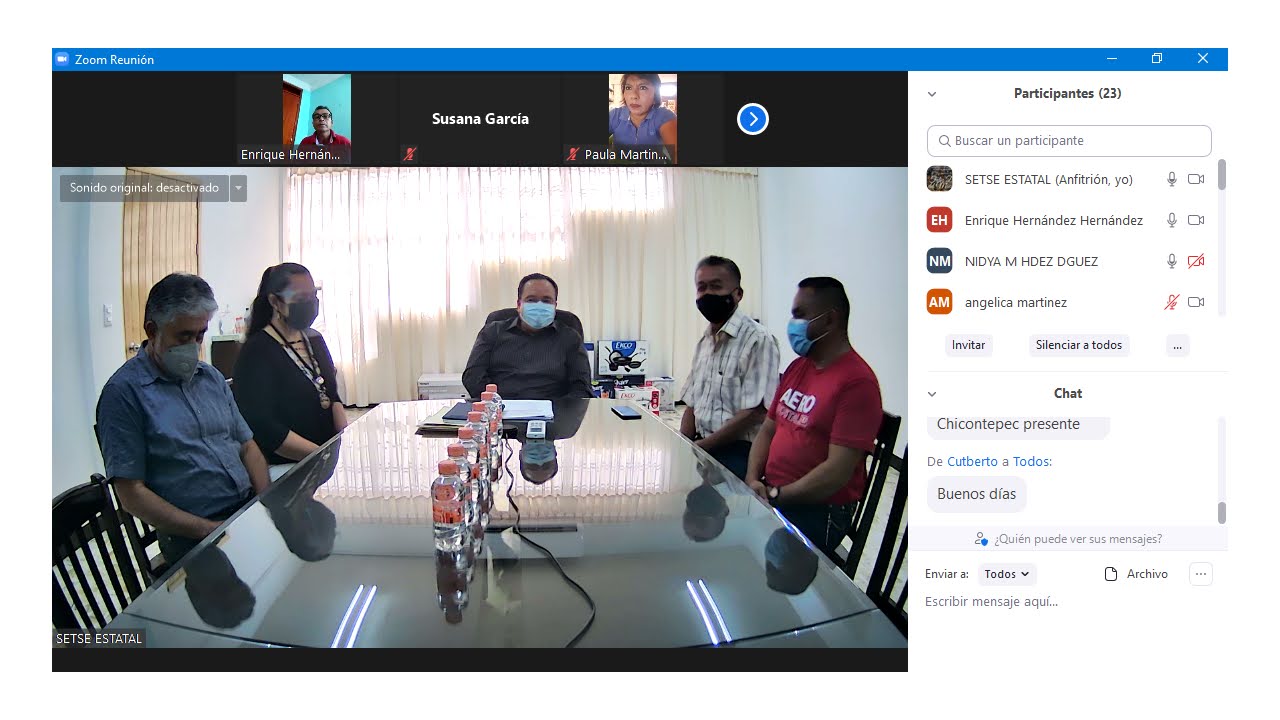Unmute angelica martinez muted microphone
The image size is (1280, 720).
pyautogui.click(x=1172, y=302)
